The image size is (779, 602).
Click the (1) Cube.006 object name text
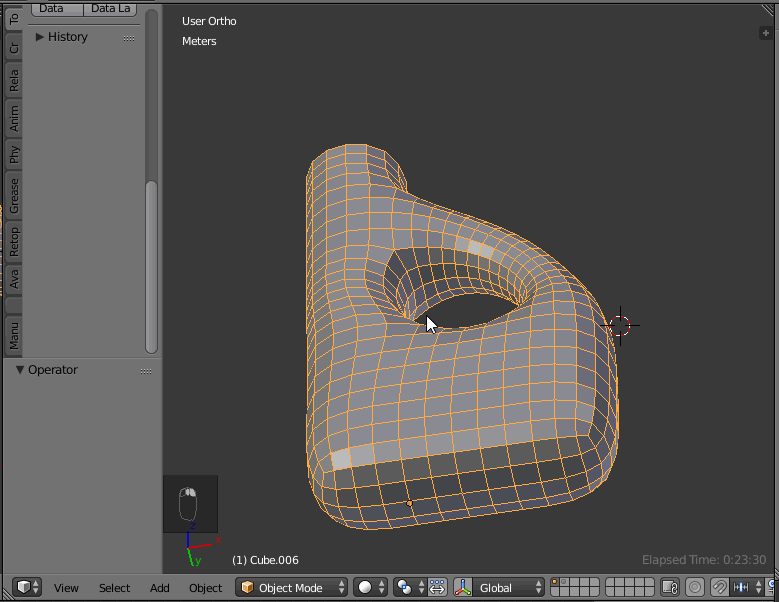[265, 560]
